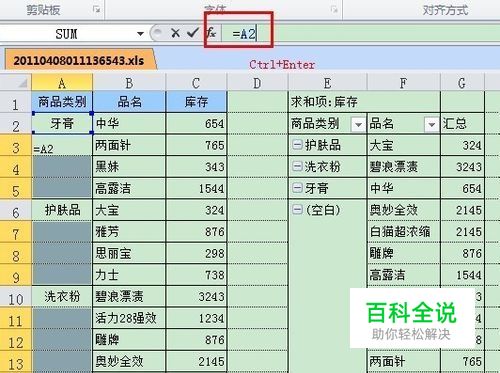Click cell B8 with 思丽宝

click(129, 253)
